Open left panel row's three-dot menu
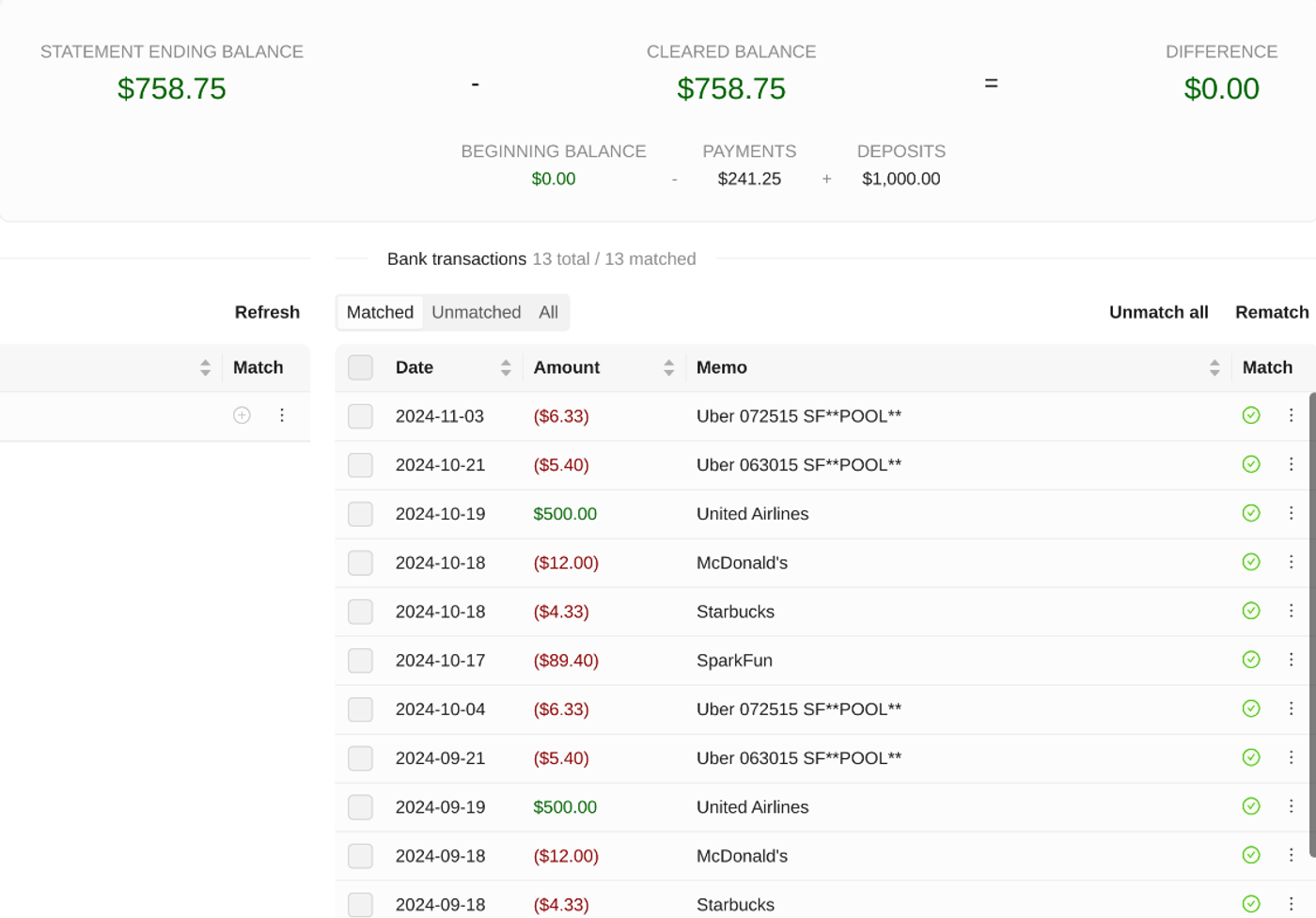 (282, 415)
